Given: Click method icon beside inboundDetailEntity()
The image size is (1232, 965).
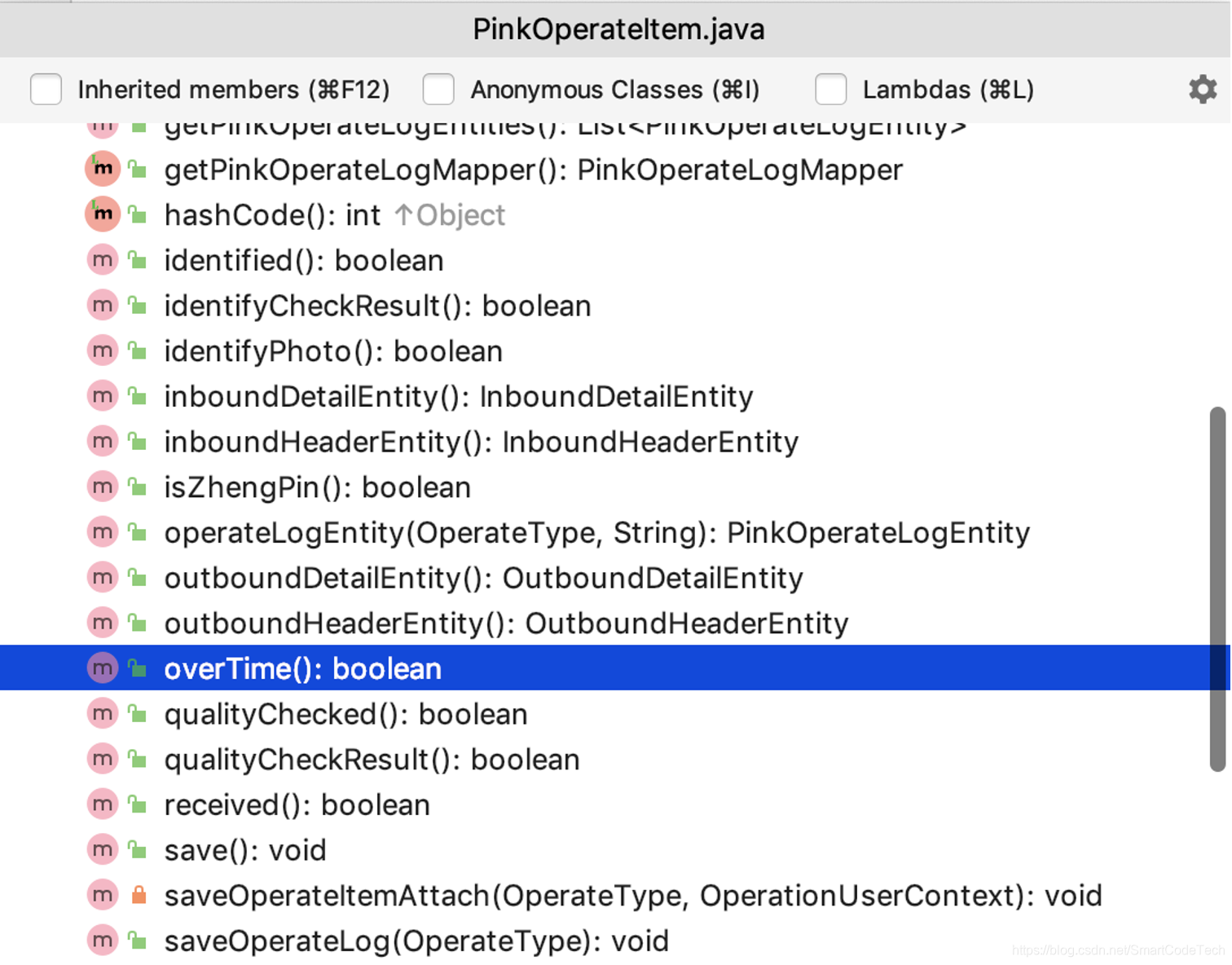Looking at the screenshot, I should point(103,396).
